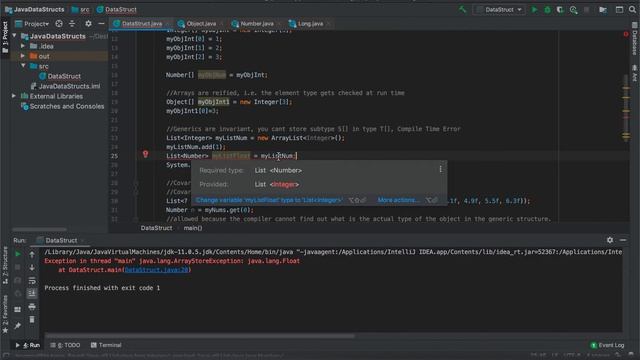Image resolution: width=640 pixels, height=360 pixels.
Task: Click the red error indicator above the editor scrollbar
Action: [626, 34]
